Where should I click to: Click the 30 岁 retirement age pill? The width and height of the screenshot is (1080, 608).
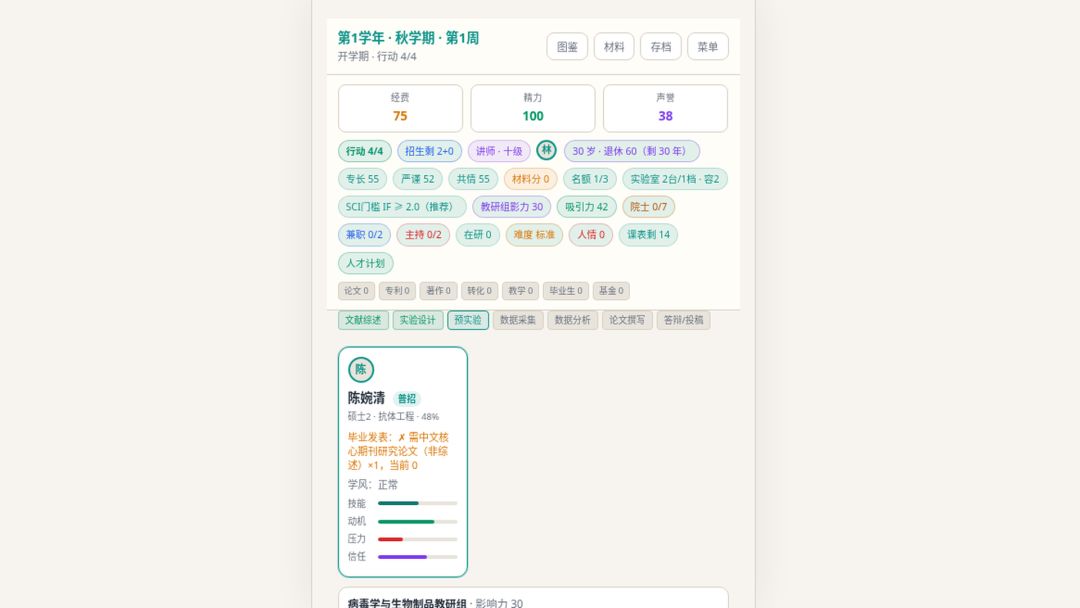[x=632, y=151]
